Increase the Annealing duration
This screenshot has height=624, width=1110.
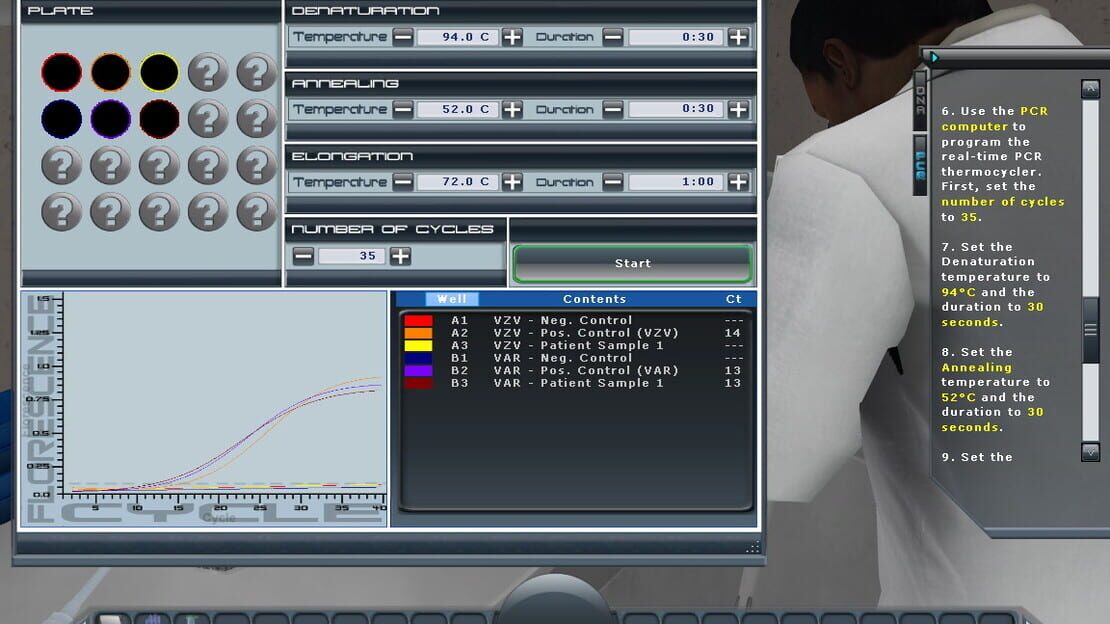pyautogui.click(x=738, y=109)
